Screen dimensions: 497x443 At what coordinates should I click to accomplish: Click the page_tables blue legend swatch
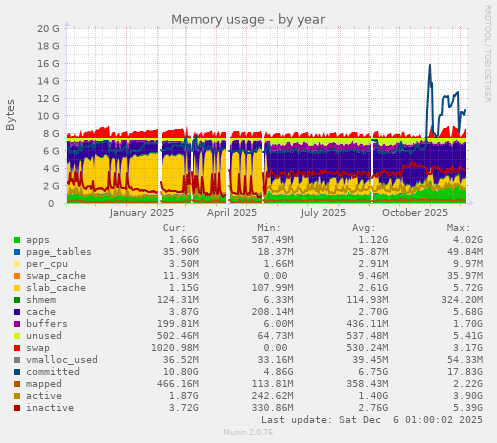[x=17, y=252]
